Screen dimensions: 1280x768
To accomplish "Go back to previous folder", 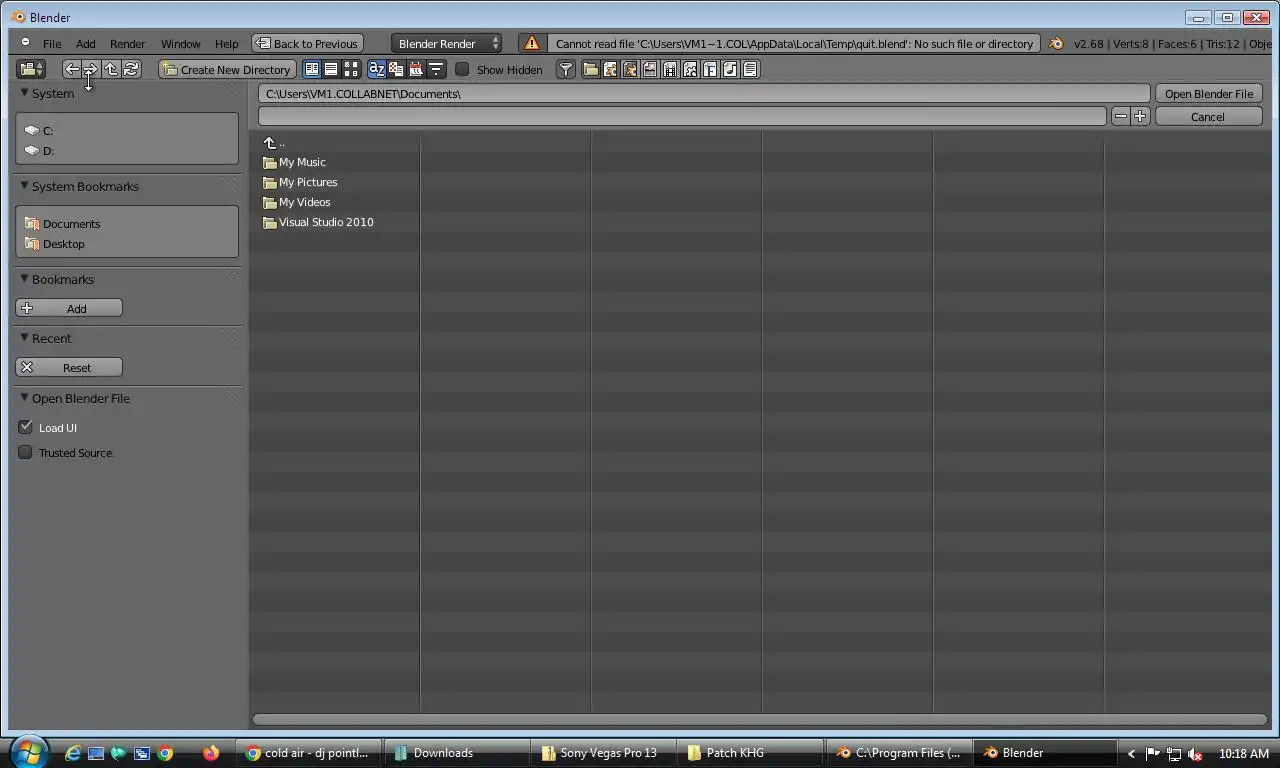I will pos(72,69).
